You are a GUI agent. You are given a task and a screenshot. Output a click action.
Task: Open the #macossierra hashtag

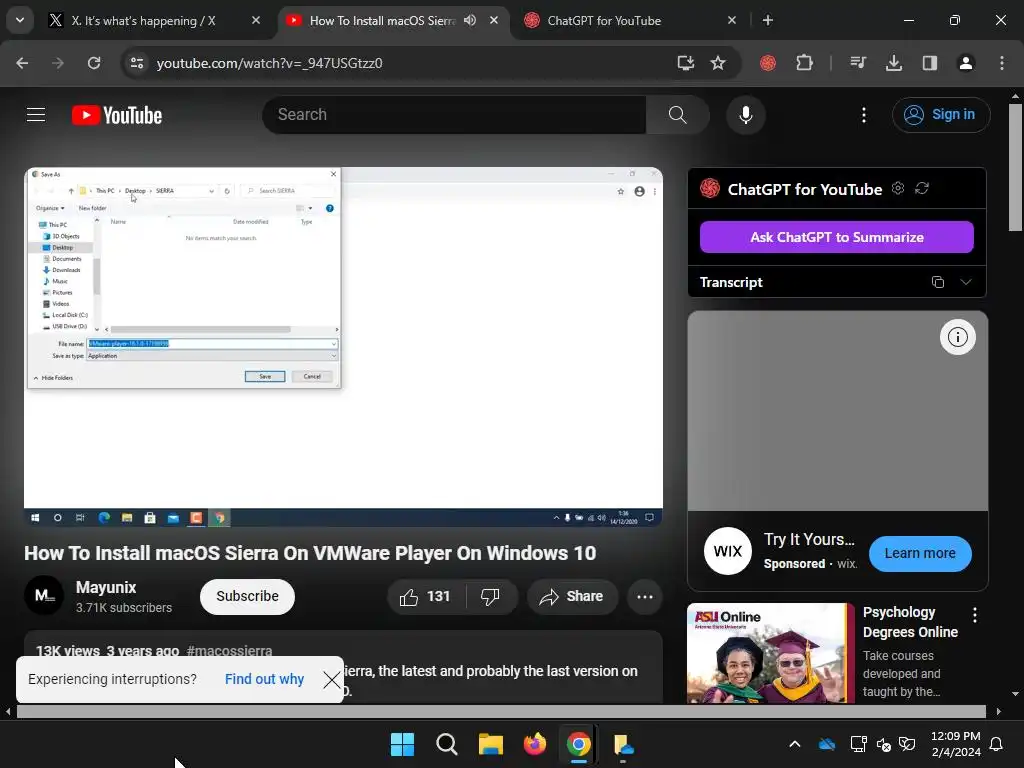pyautogui.click(x=229, y=651)
